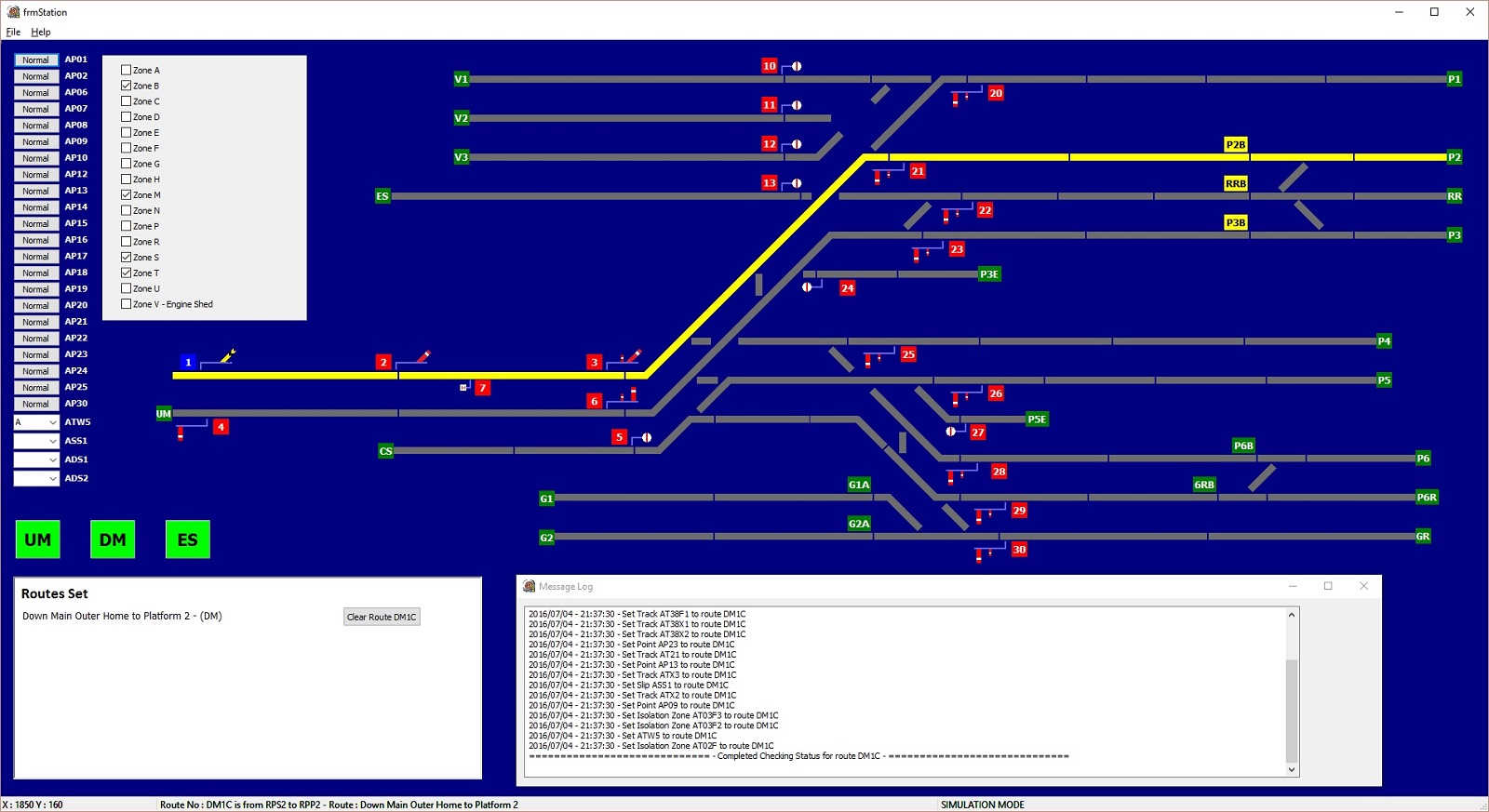Select the P2B yellow platform label
The image size is (1489, 812).
[1235, 145]
